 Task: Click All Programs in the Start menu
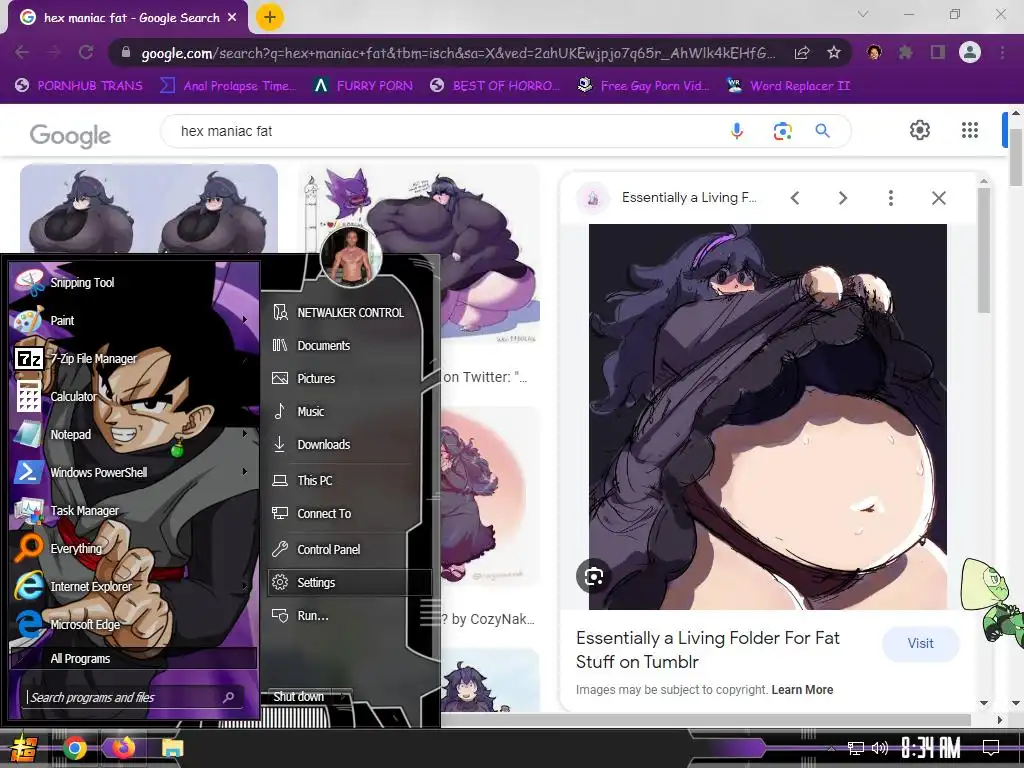pyautogui.click(x=133, y=658)
